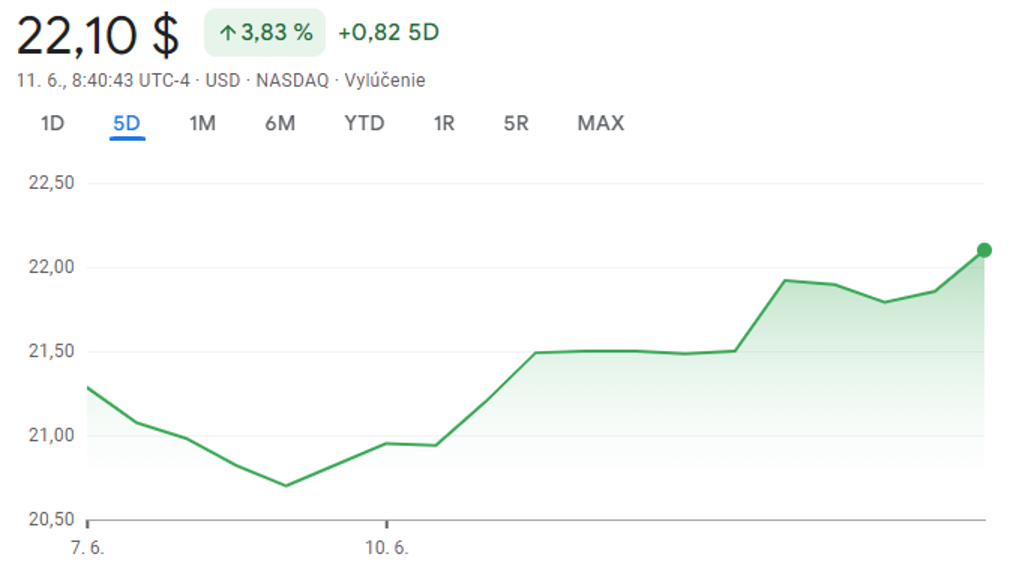1028x562 pixels.
Task: Click the 22,50 y-axis label
Action: click(x=54, y=183)
